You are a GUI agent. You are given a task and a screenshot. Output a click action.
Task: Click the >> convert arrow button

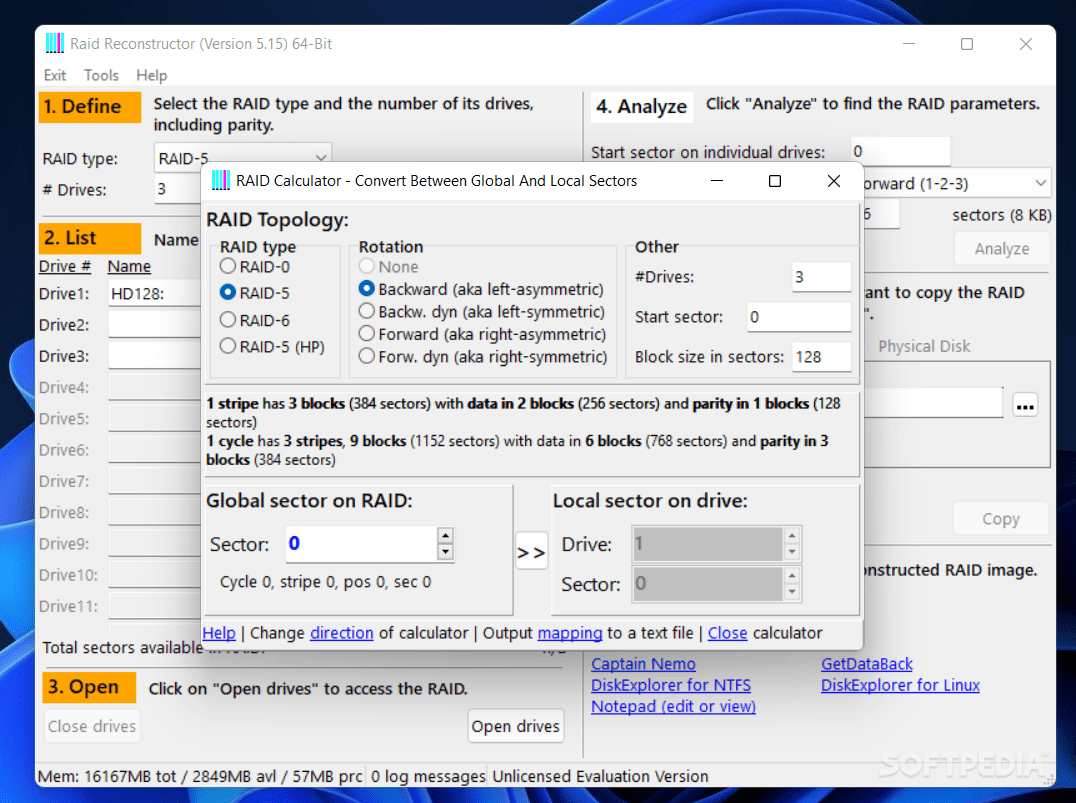click(x=531, y=551)
